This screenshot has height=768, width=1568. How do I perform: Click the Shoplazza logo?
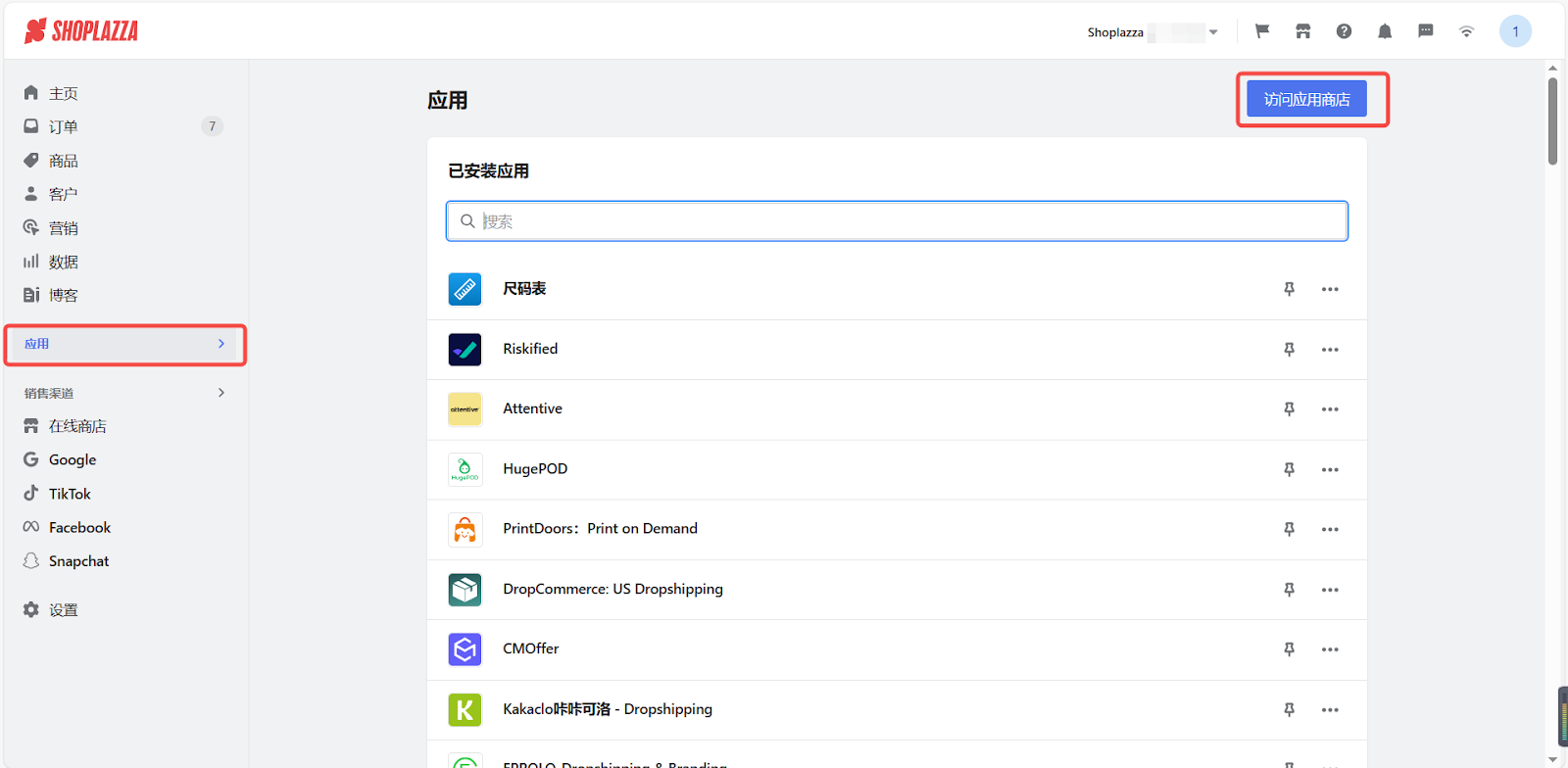[x=81, y=31]
